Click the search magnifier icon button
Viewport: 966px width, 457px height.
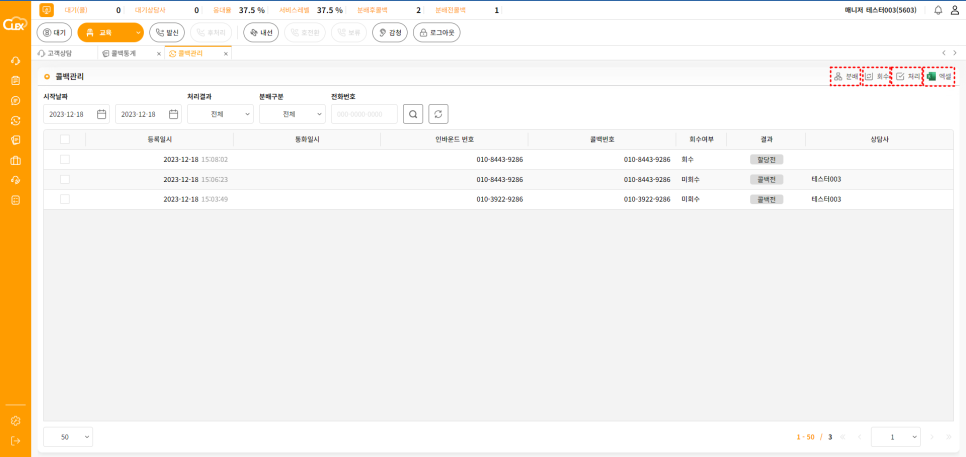coord(413,114)
